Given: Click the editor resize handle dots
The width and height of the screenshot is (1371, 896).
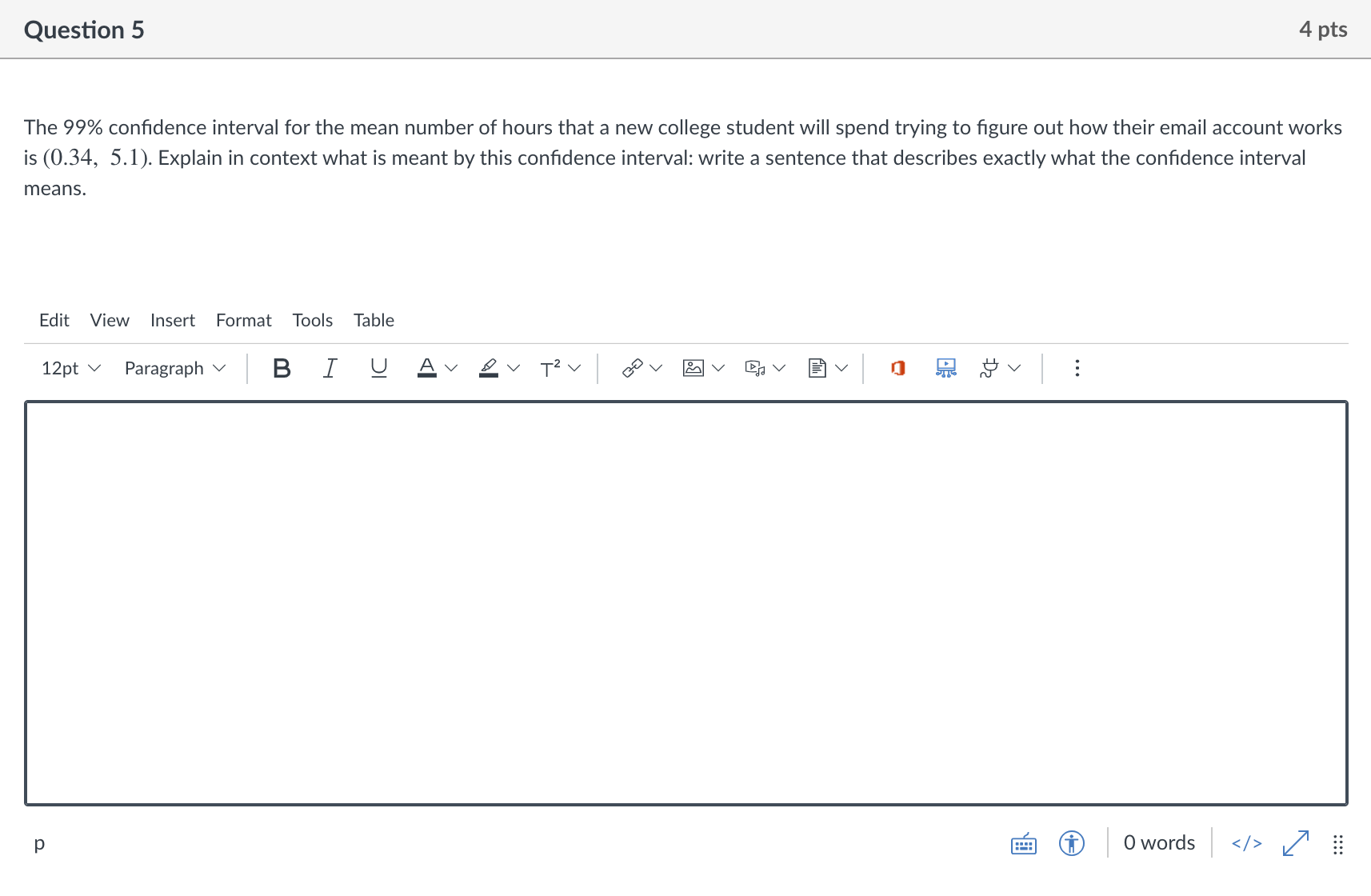Looking at the screenshot, I should click(1338, 845).
